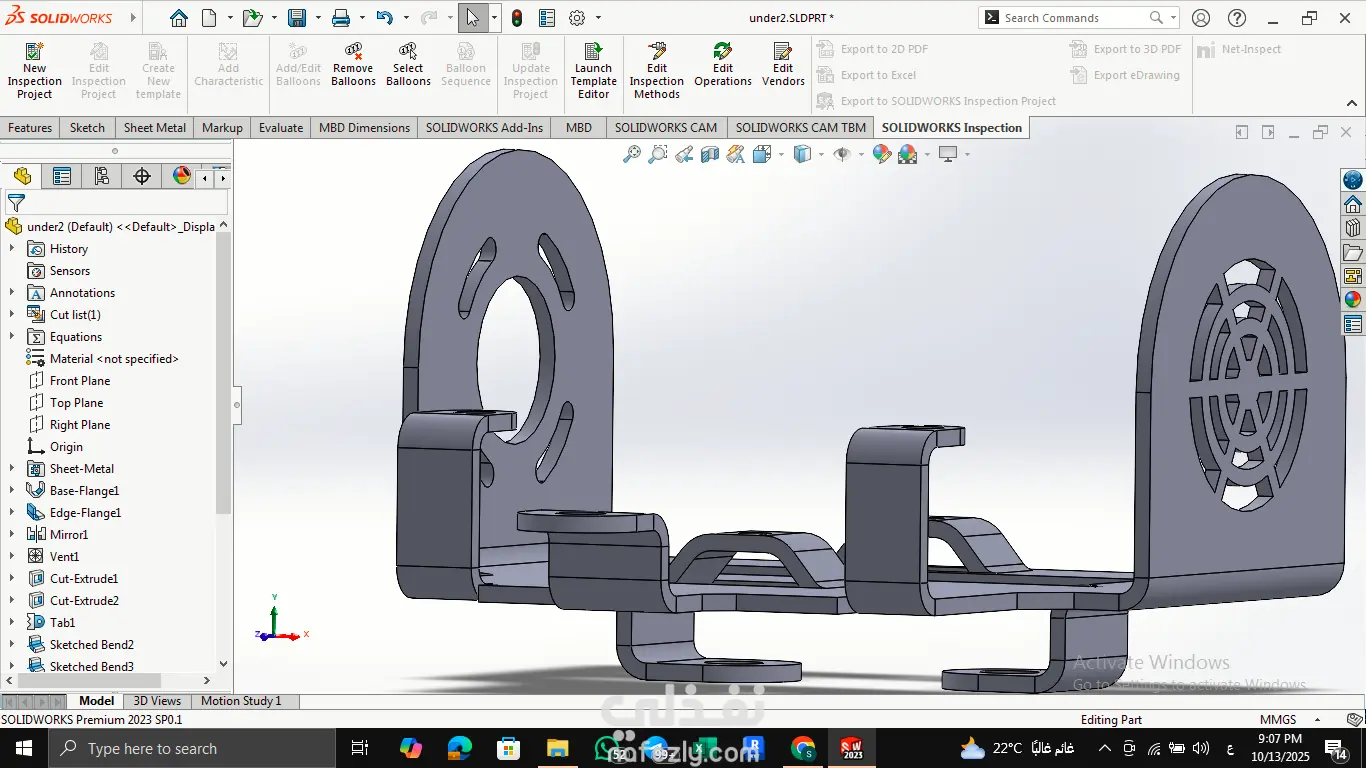Expand the Base-Flange1 feature
The height and width of the screenshot is (768, 1366).
(12, 491)
